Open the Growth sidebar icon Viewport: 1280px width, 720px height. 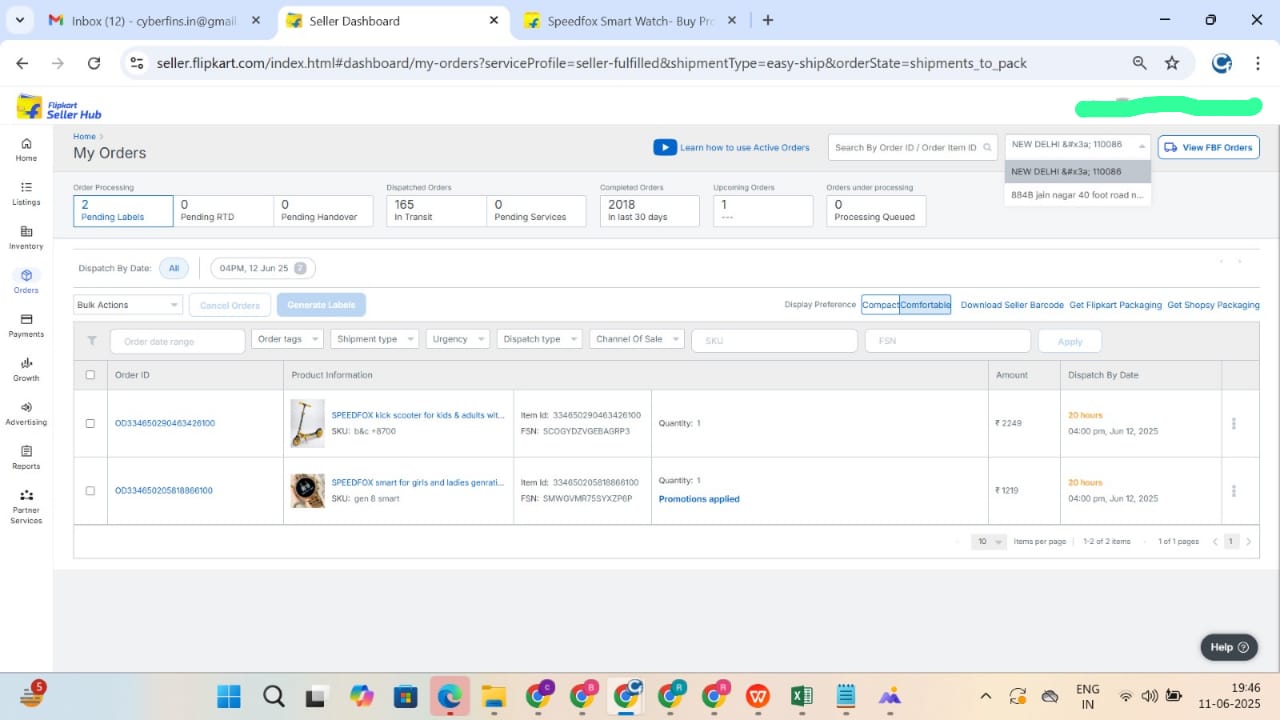coord(26,369)
